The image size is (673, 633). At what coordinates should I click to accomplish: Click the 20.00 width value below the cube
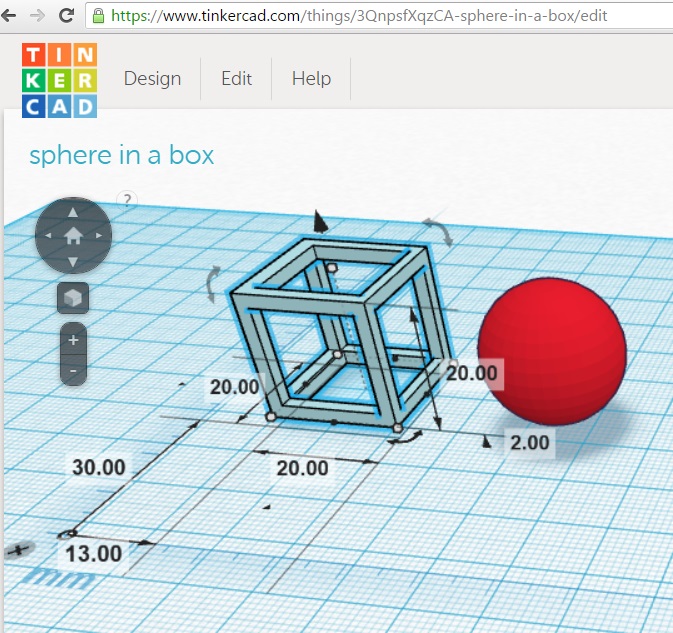303,468
